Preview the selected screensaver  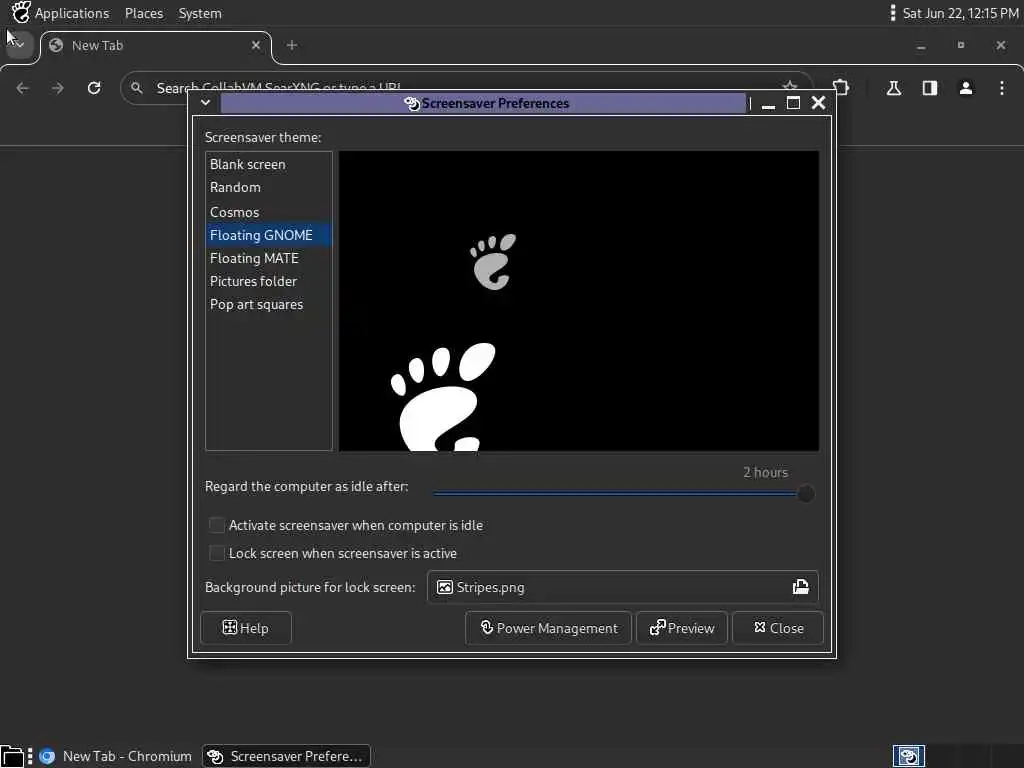(x=682, y=628)
